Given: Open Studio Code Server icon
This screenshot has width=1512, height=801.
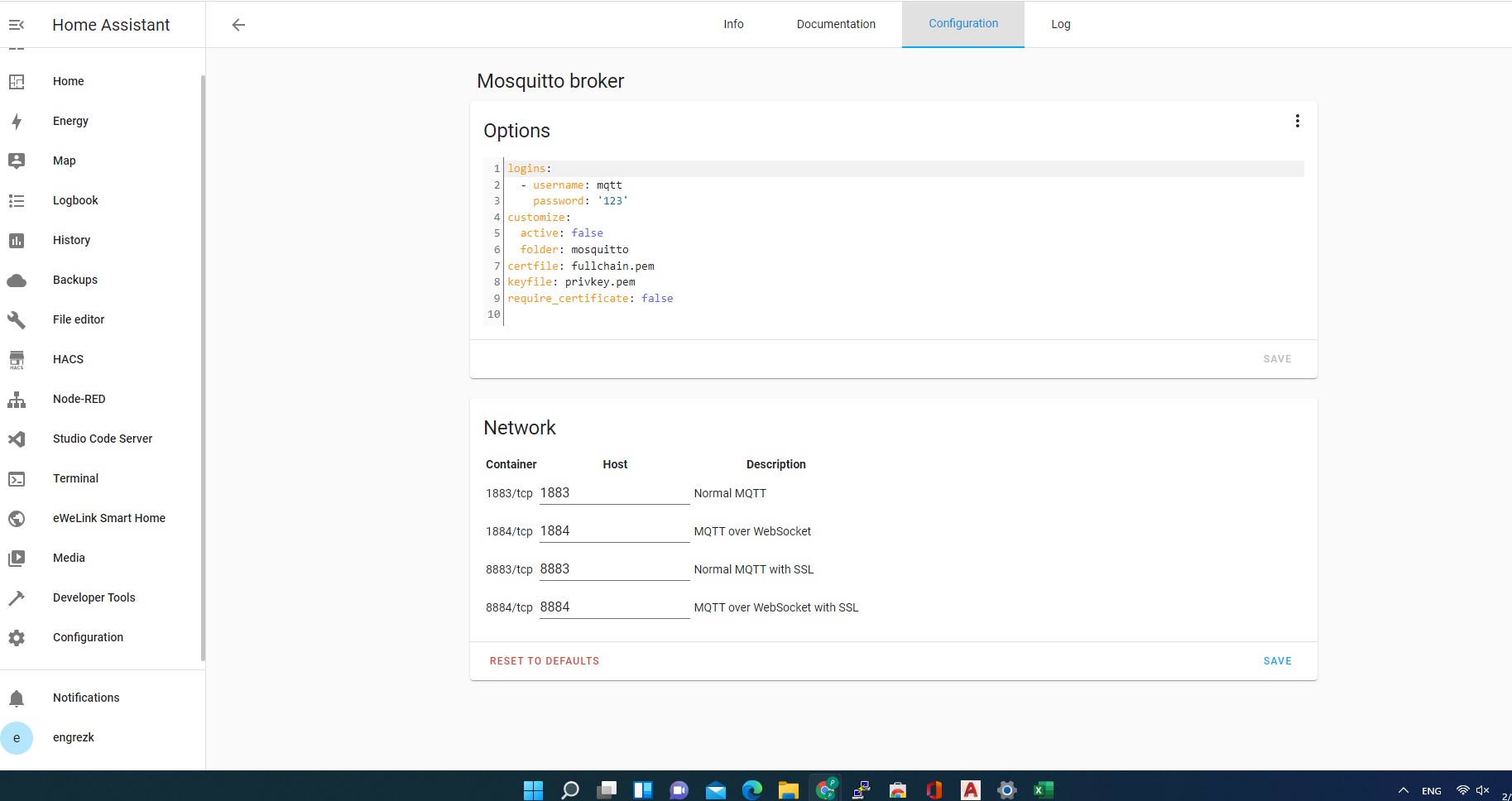Looking at the screenshot, I should 17,439.
